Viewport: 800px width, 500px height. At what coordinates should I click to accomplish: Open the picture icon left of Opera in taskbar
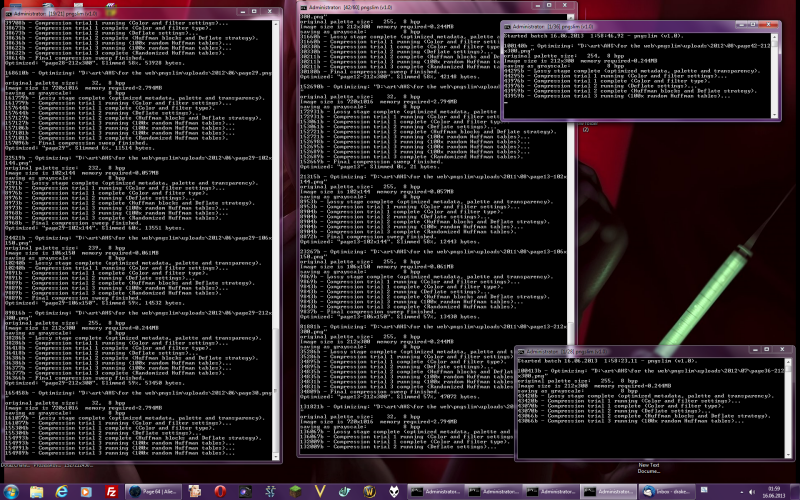click(195, 492)
